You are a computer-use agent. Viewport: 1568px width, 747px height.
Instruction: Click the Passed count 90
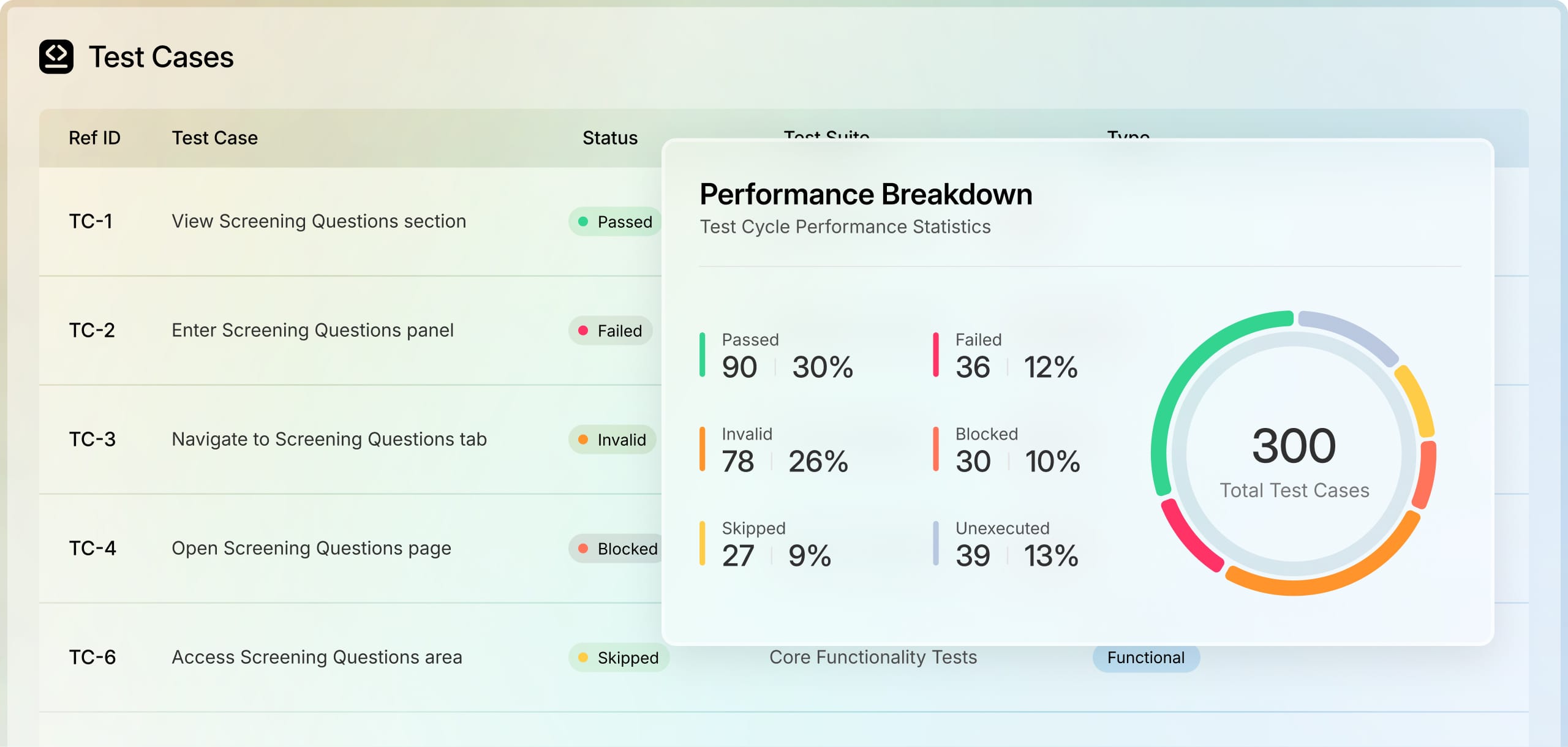click(740, 367)
